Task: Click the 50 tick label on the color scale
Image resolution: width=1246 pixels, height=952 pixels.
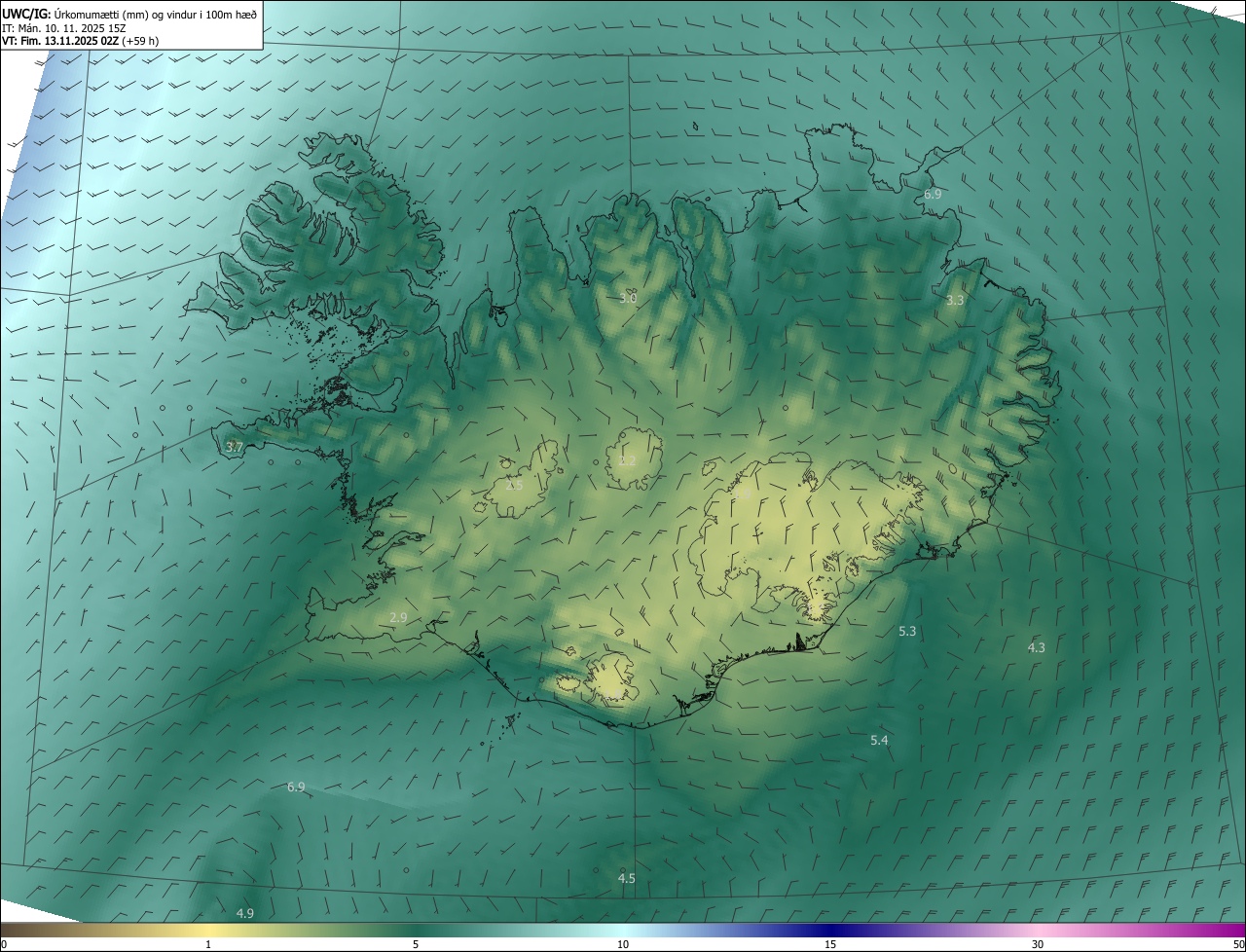Action: [1238, 944]
